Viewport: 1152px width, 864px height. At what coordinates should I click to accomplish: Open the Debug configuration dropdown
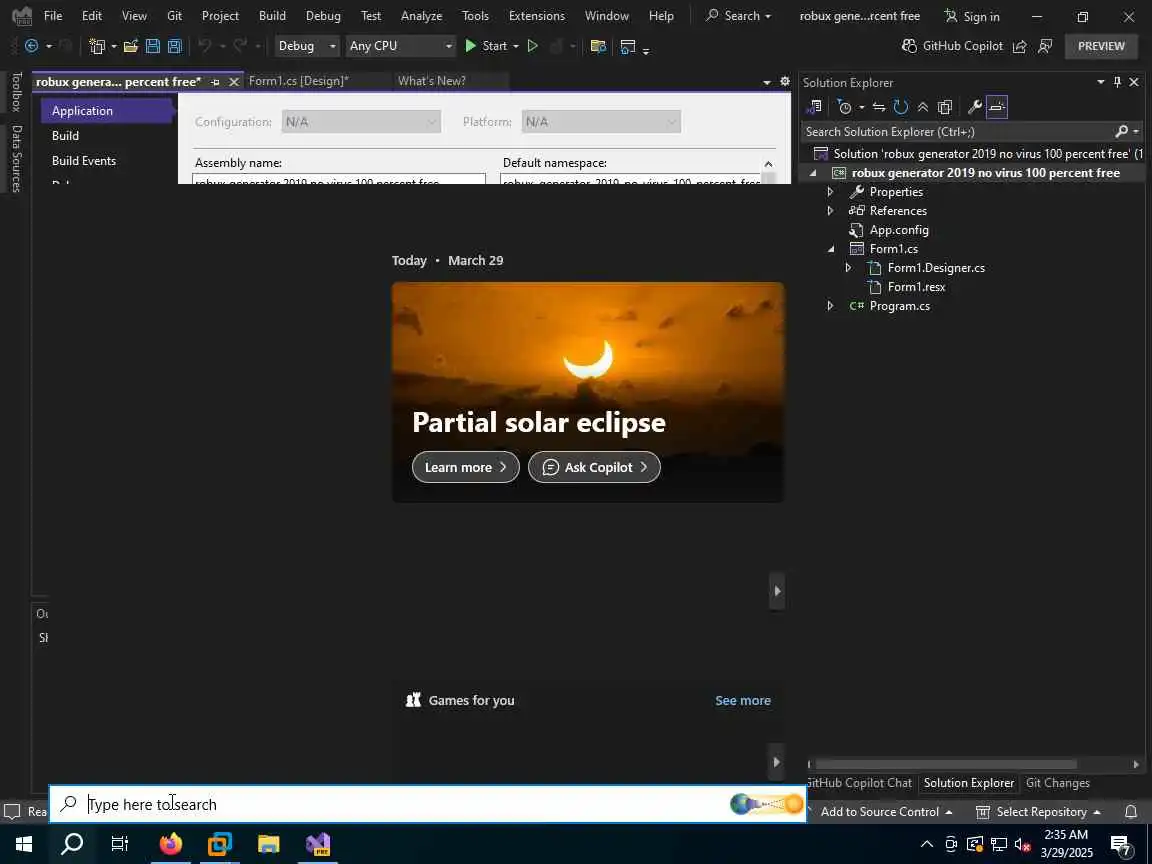coord(306,46)
